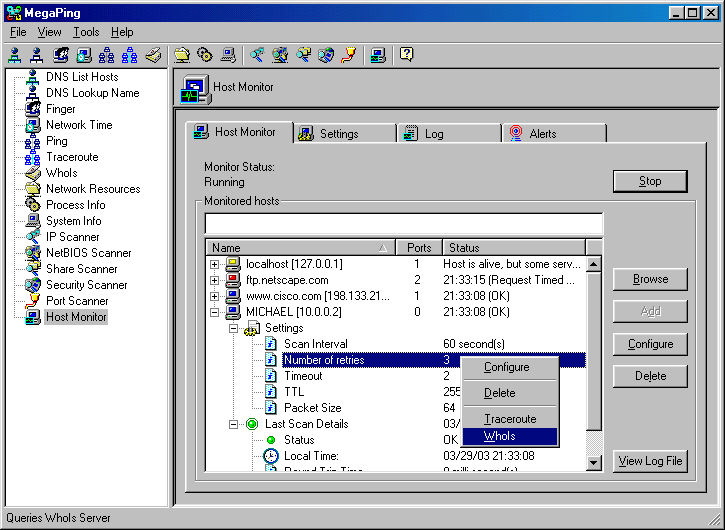Select Port Scanner in left tree
Viewport: 725px width, 530px height.
[77, 301]
